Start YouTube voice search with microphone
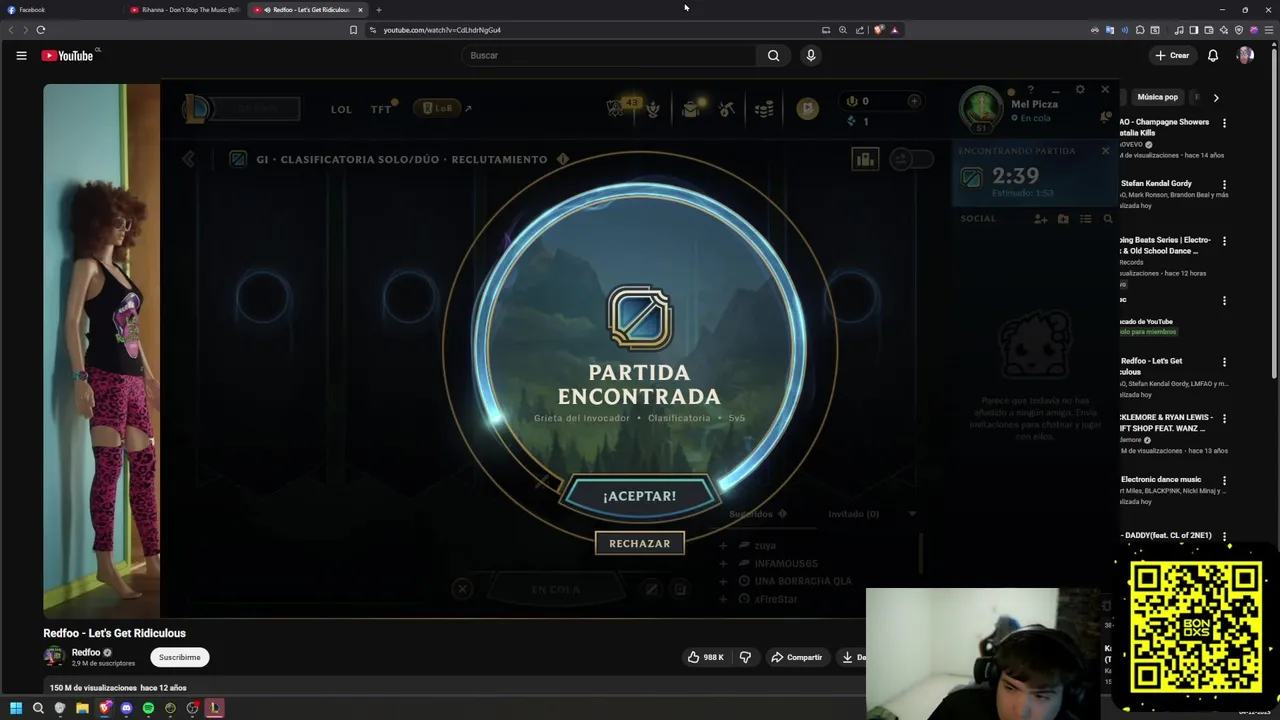1280x720 pixels. click(x=811, y=56)
